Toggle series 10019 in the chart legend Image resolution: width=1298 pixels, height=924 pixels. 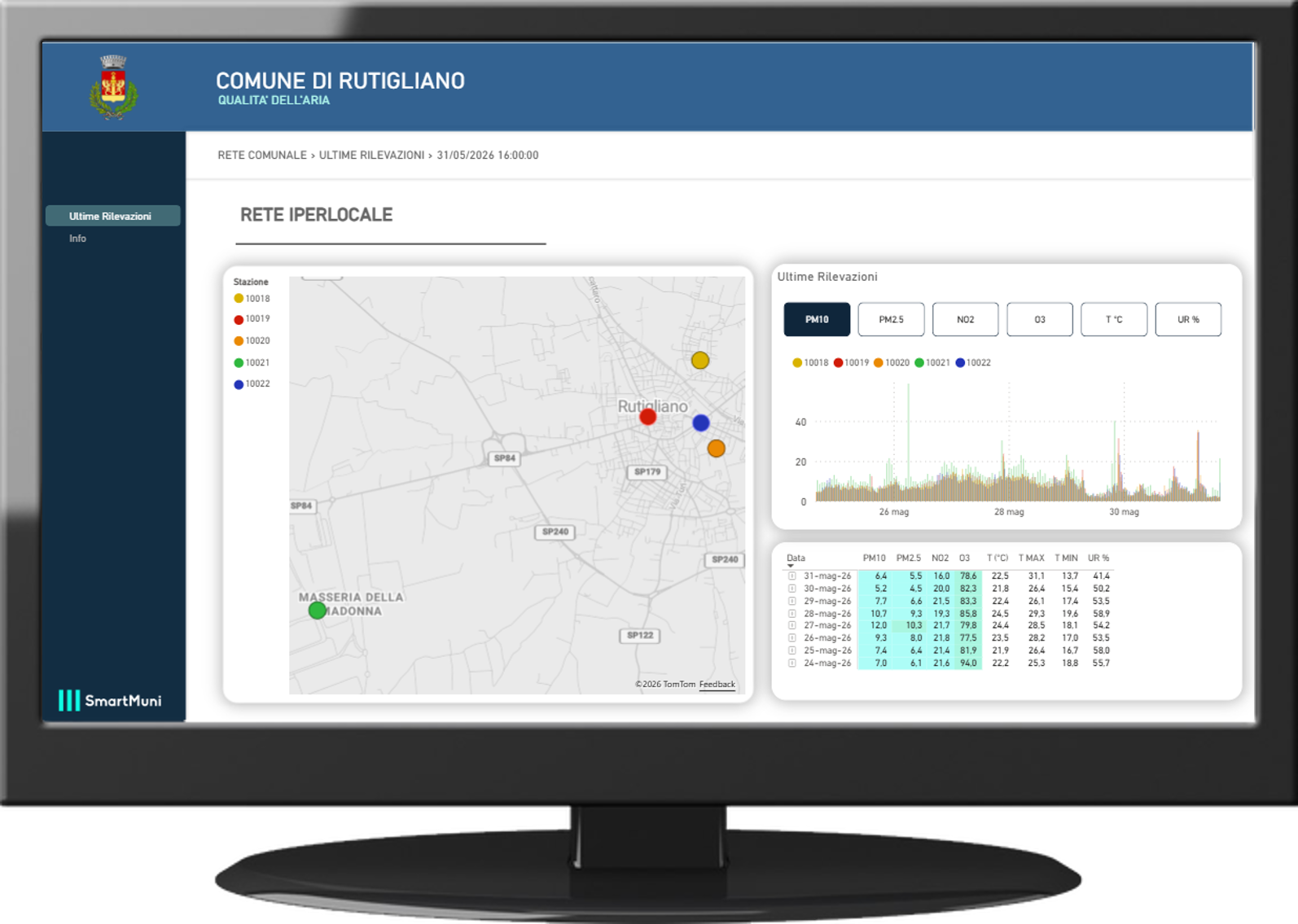coord(851,363)
